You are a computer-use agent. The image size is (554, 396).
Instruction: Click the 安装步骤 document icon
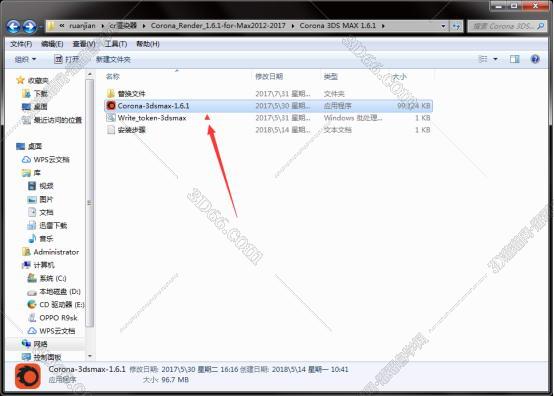[111, 130]
